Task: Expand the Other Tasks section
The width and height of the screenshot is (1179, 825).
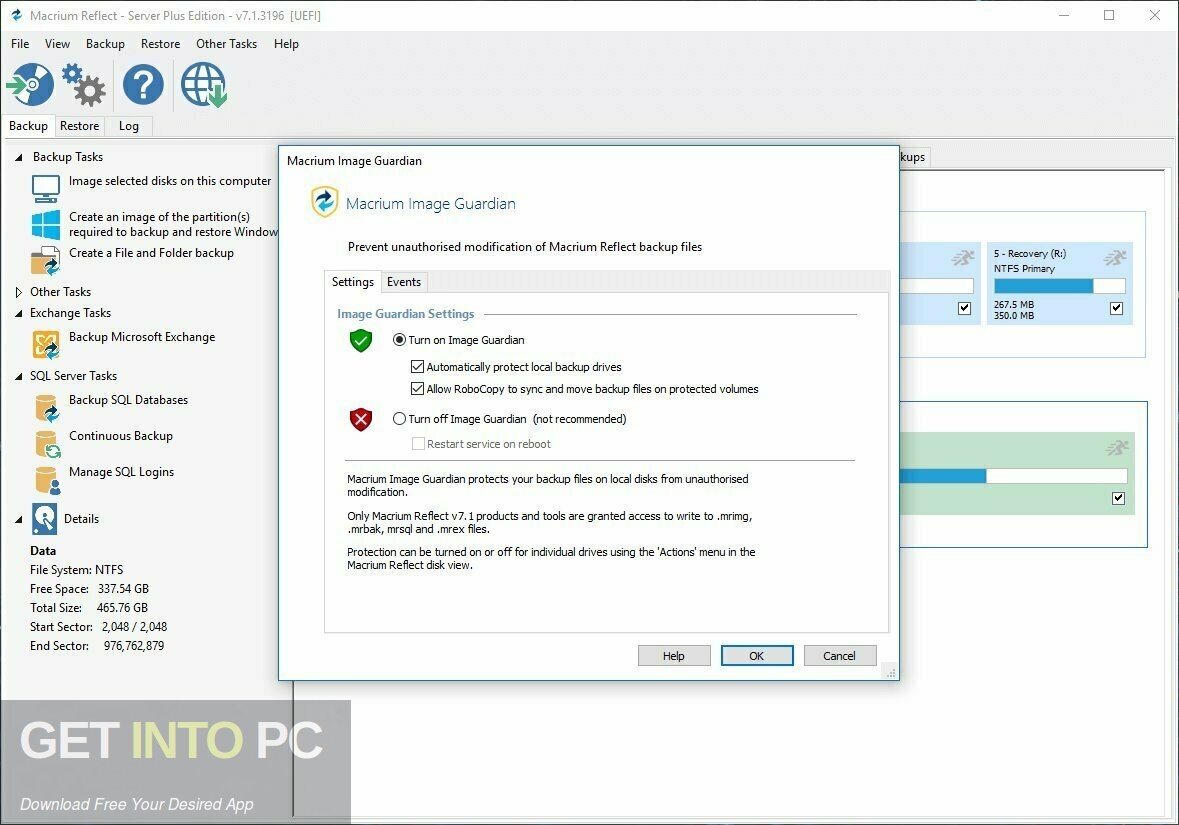Action: tap(19, 292)
